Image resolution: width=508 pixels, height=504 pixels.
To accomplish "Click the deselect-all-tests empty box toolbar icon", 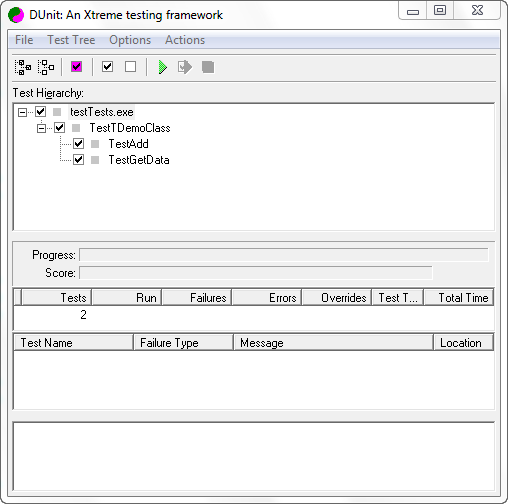I will point(130,67).
